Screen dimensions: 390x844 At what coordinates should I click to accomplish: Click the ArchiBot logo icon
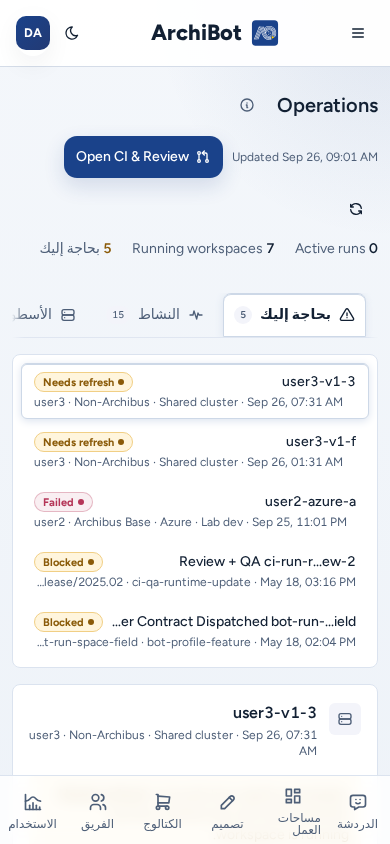tap(265, 33)
